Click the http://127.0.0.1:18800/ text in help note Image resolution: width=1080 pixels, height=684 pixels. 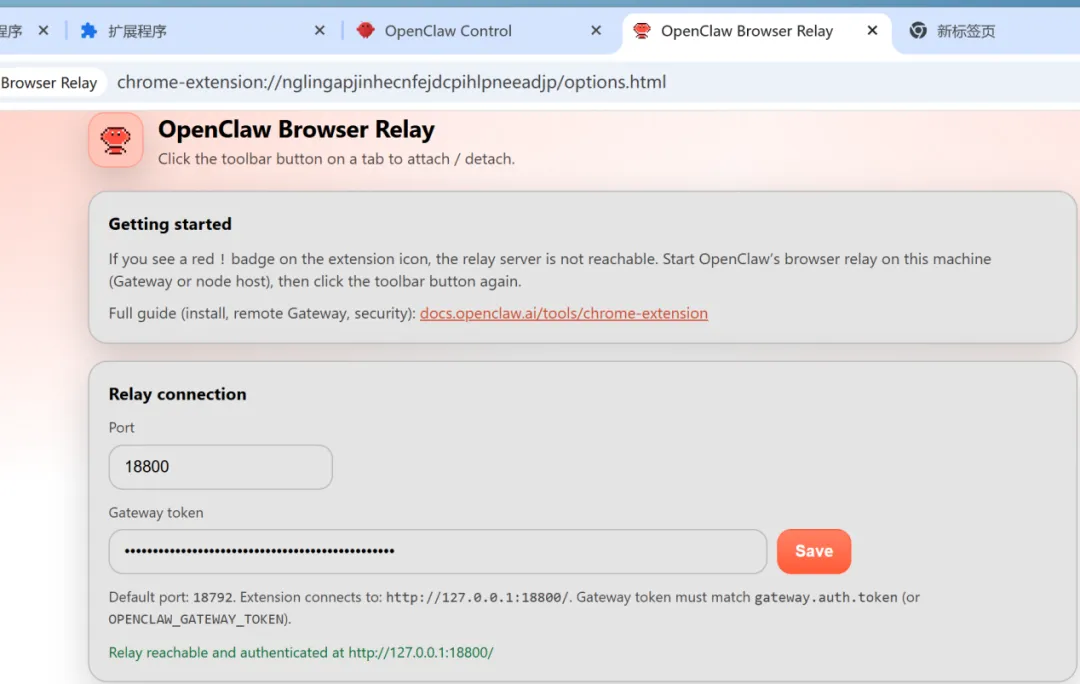pyautogui.click(x=477, y=597)
